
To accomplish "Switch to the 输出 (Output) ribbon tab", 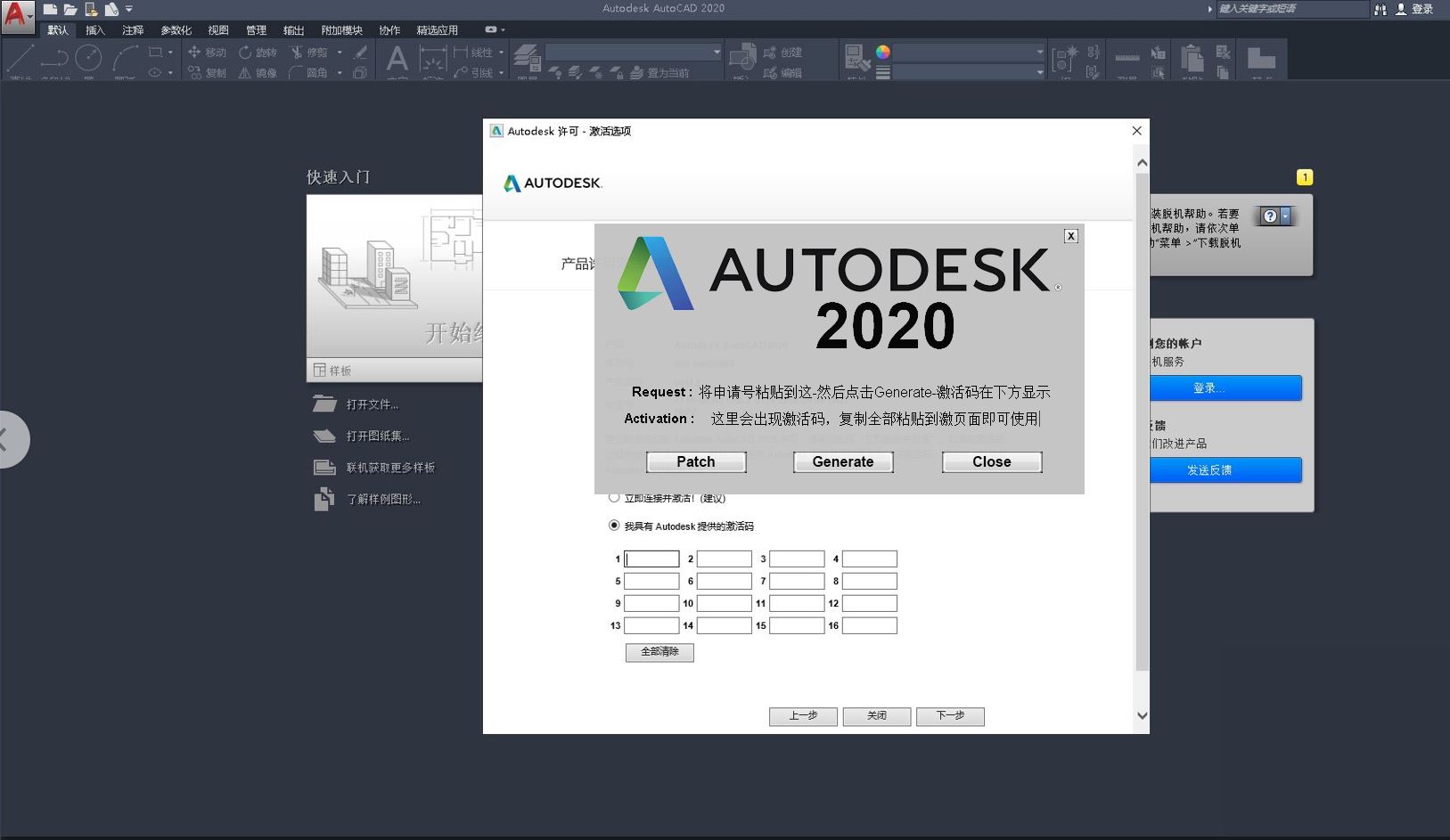I will (293, 30).
